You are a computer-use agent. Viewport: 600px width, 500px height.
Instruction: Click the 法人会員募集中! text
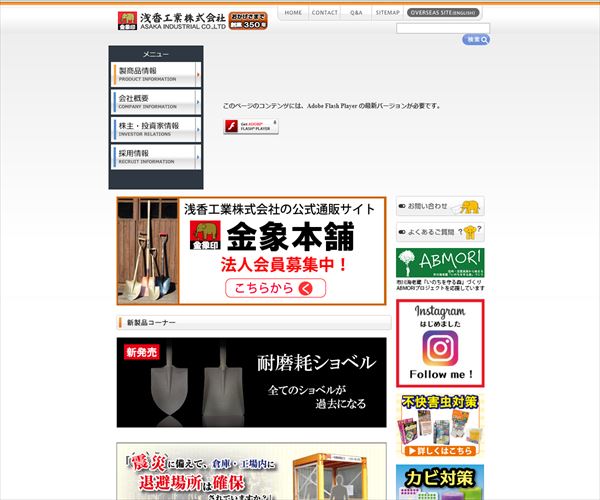[x=284, y=265]
